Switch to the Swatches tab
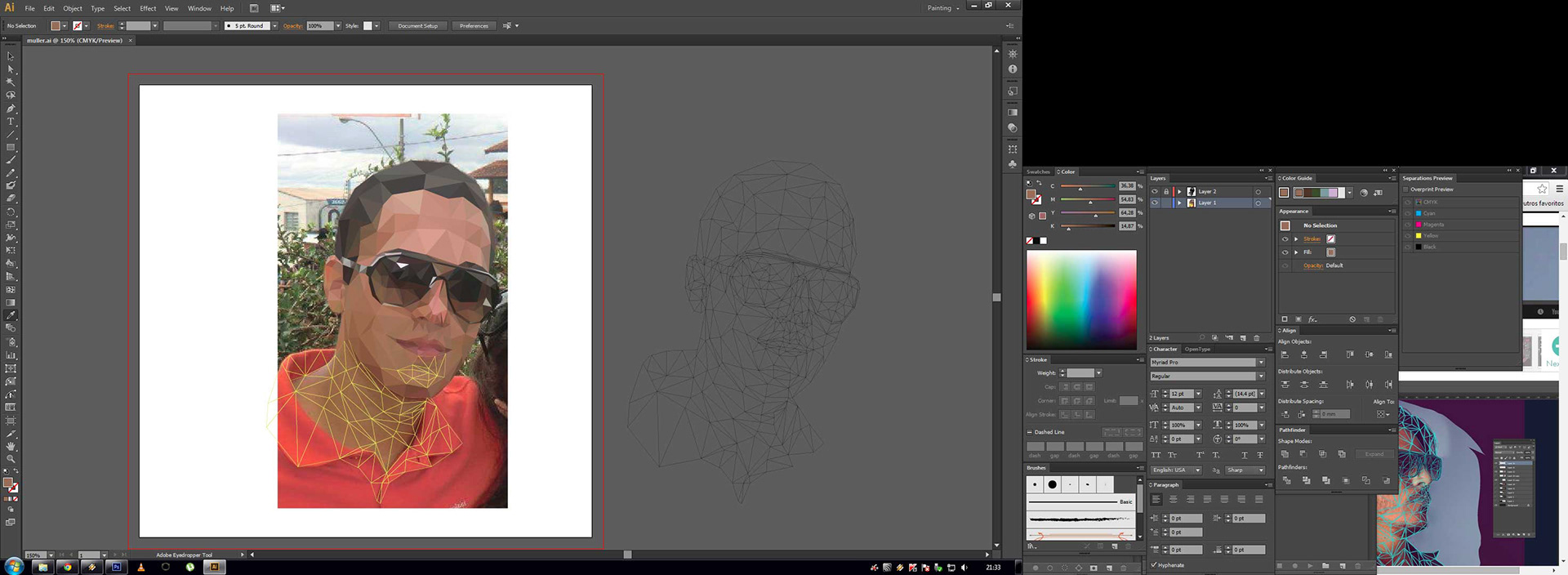 point(1039,172)
